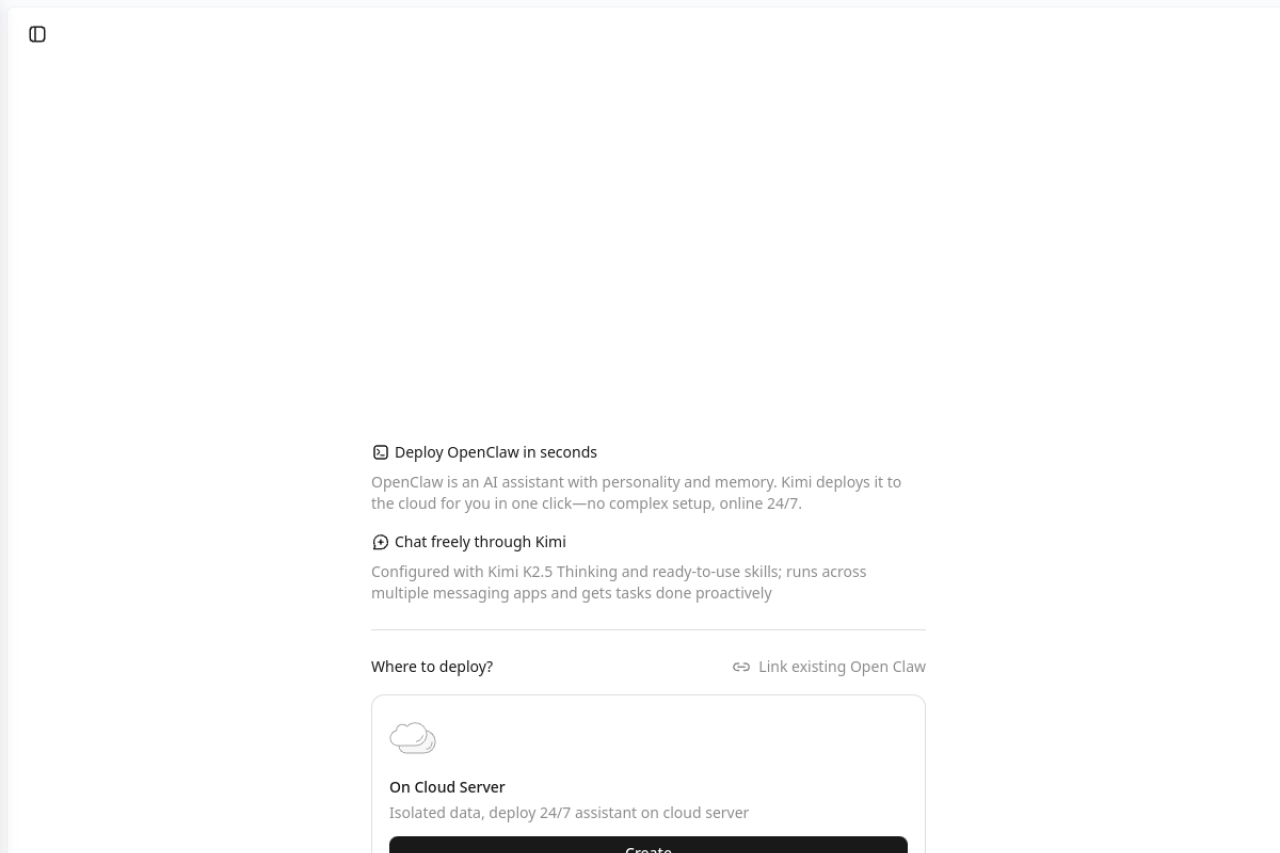The image size is (1280, 853).
Task: Click the chain link icon near Link existing
Action: tap(741, 667)
